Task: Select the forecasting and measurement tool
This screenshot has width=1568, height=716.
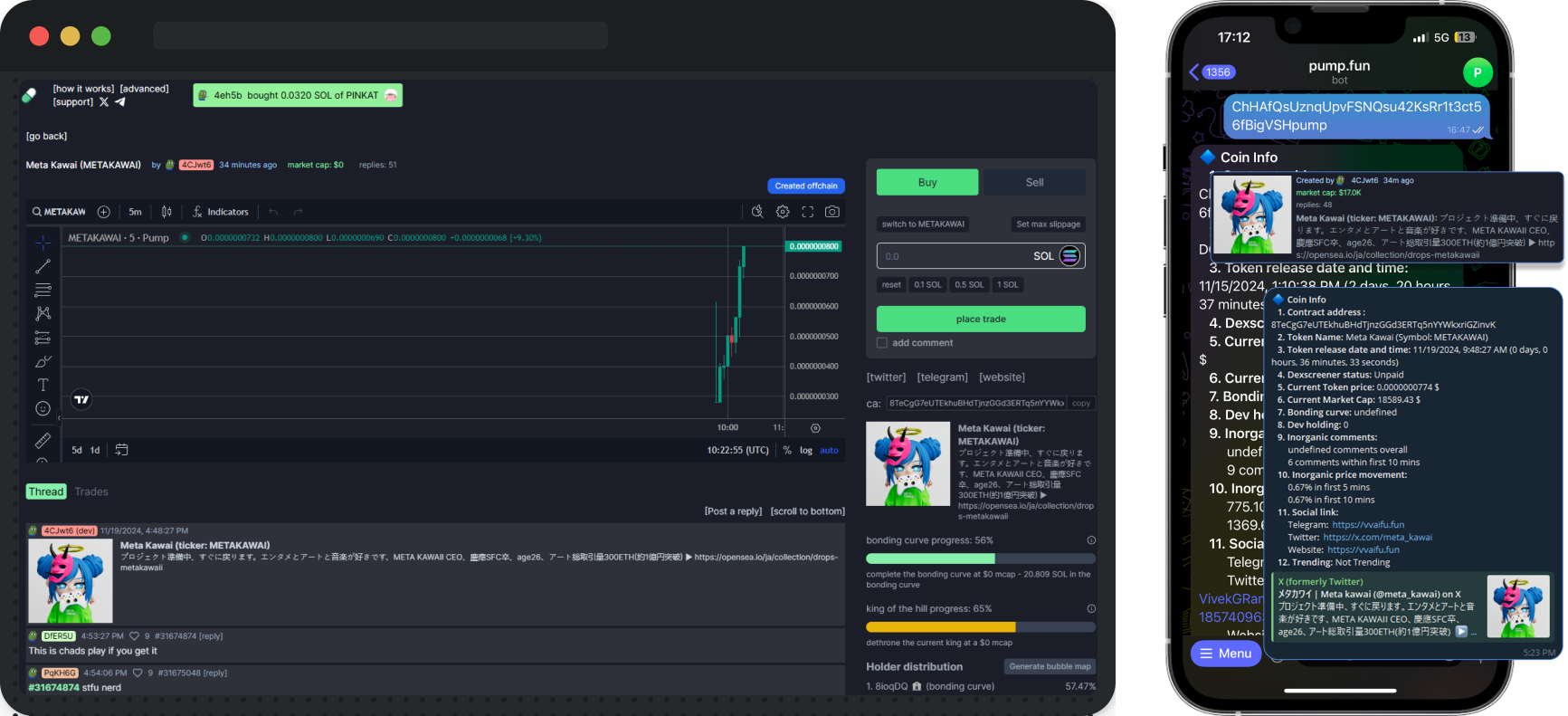Action: click(43, 338)
